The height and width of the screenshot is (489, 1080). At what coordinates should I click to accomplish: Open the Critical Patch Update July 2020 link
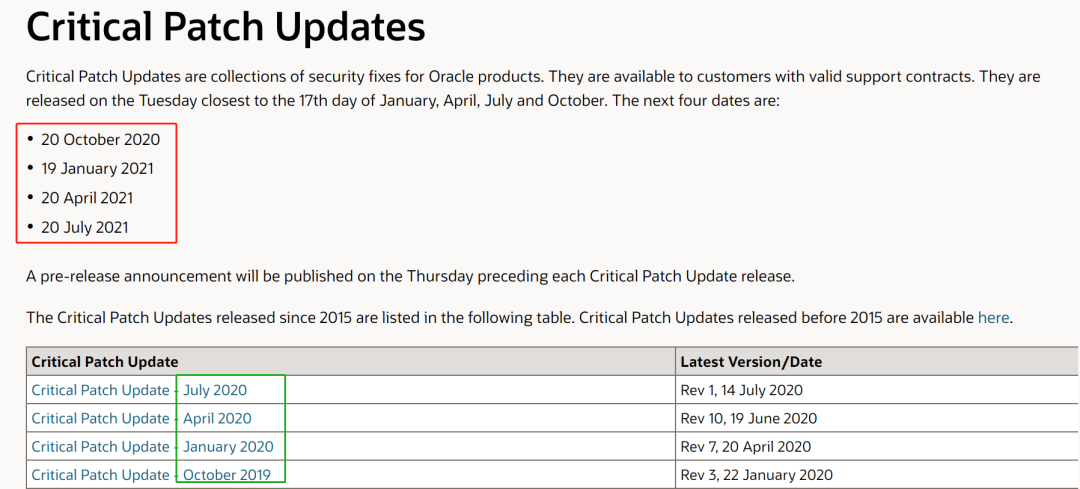139,390
